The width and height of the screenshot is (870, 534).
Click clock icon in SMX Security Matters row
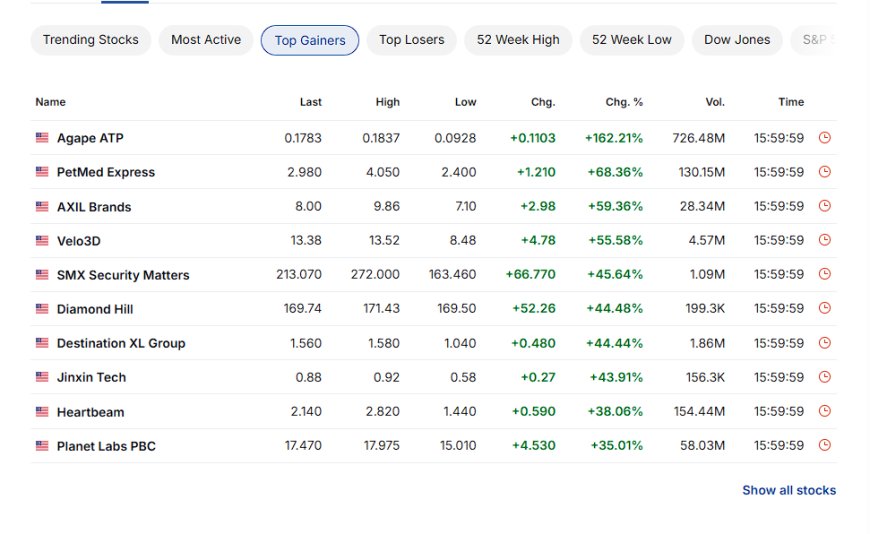[825, 274]
